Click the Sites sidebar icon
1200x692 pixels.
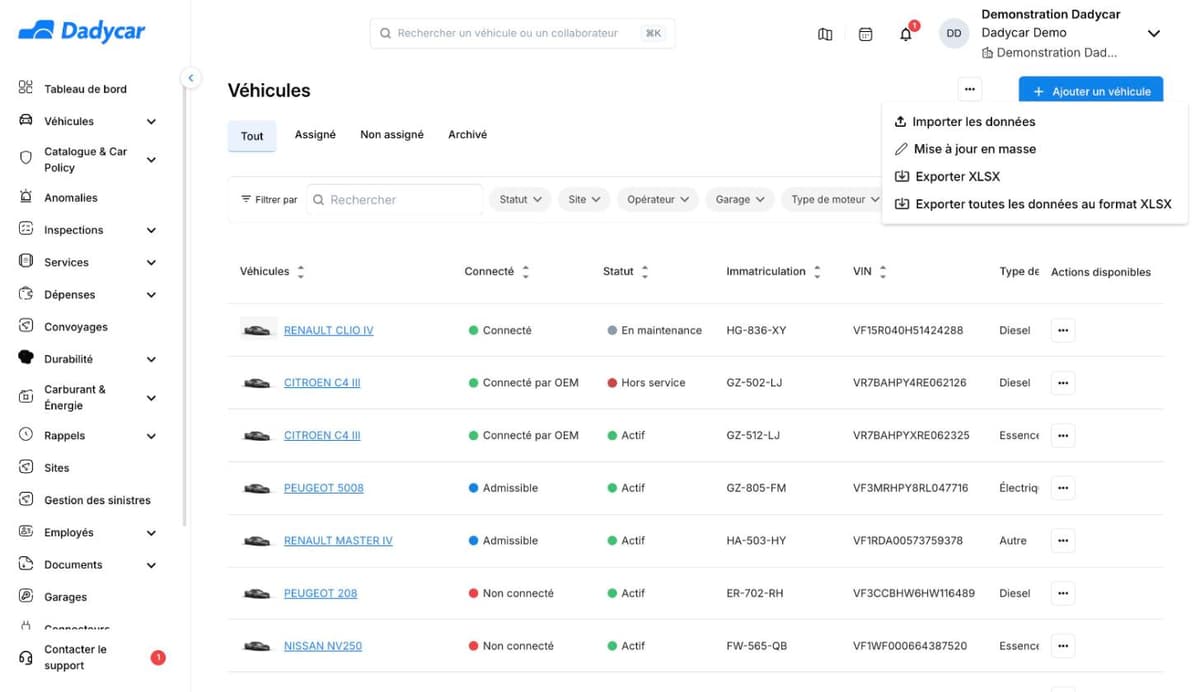click(26, 467)
